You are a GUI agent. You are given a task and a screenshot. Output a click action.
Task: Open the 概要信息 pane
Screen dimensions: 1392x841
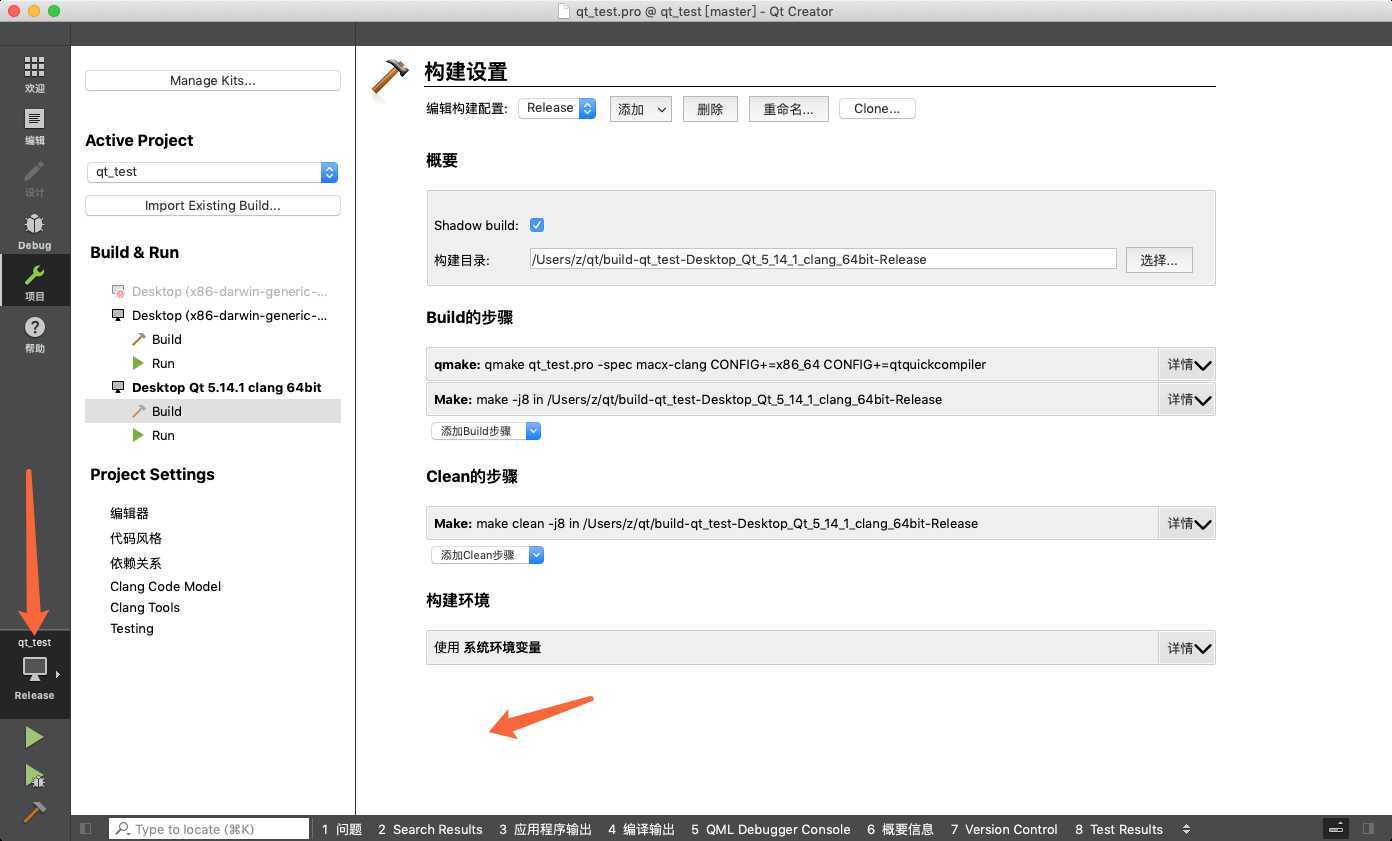pyautogui.click(x=900, y=829)
